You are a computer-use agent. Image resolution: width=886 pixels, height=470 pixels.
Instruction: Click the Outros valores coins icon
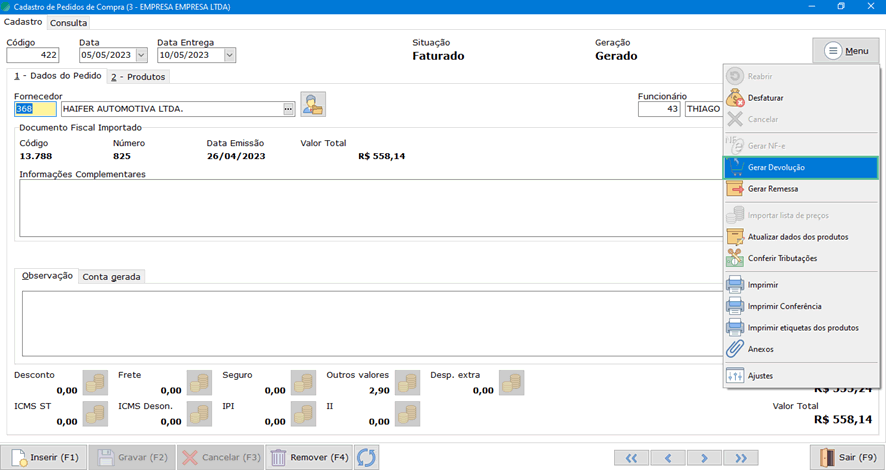point(407,383)
